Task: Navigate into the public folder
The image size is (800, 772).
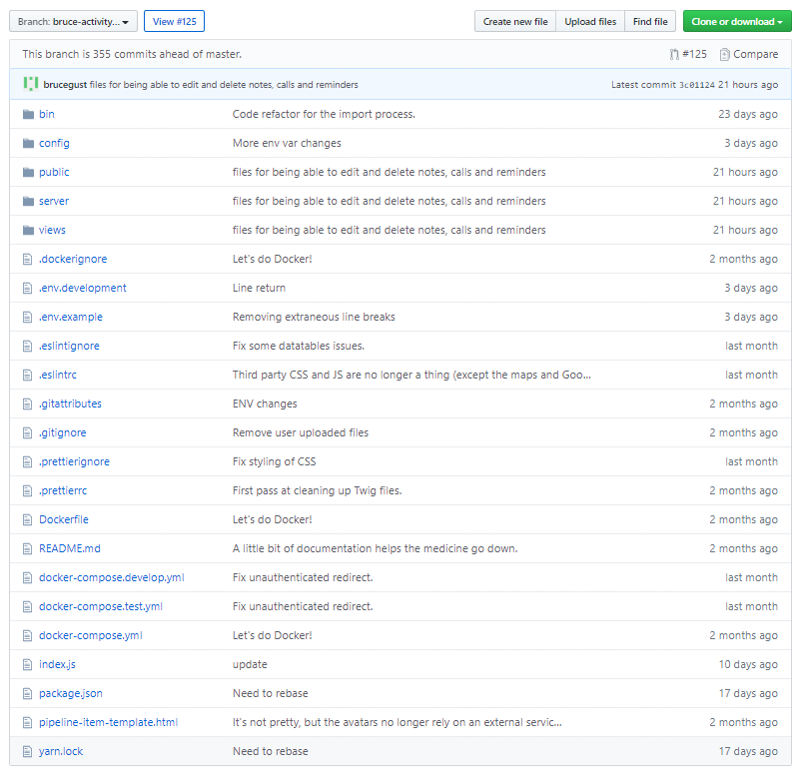Action: click(54, 172)
